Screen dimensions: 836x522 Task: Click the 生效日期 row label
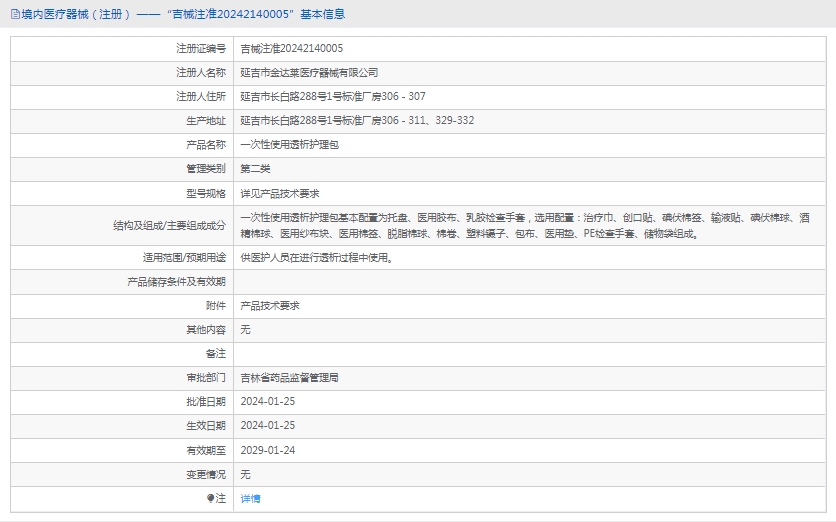[206, 426]
